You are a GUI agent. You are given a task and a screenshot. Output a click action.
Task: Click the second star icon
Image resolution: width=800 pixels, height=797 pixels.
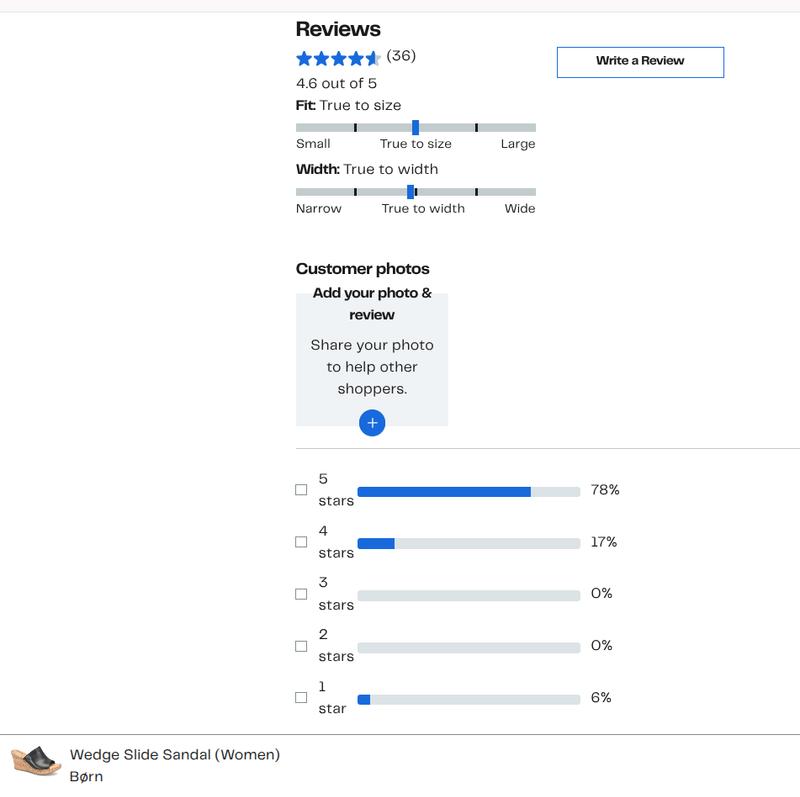[x=320, y=58]
